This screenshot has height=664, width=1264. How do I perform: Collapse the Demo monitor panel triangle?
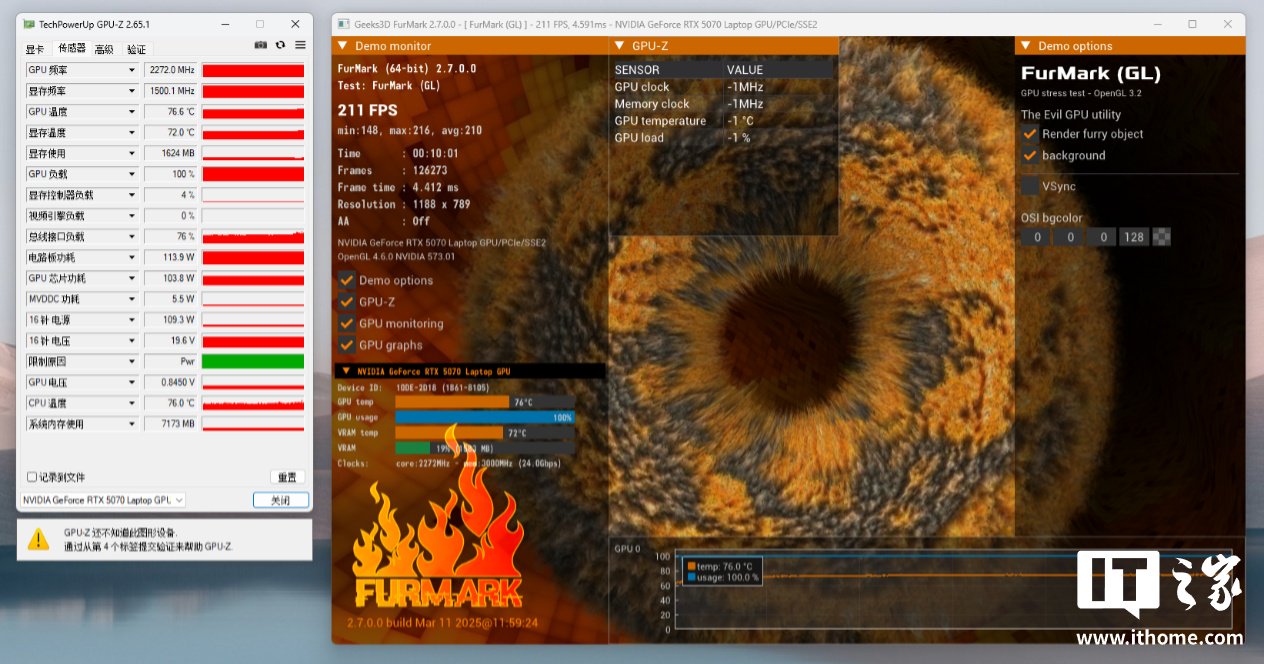click(342, 46)
